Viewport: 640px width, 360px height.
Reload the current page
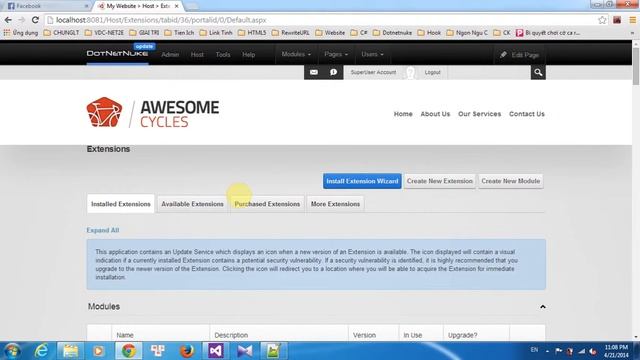(x=35, y=20)
